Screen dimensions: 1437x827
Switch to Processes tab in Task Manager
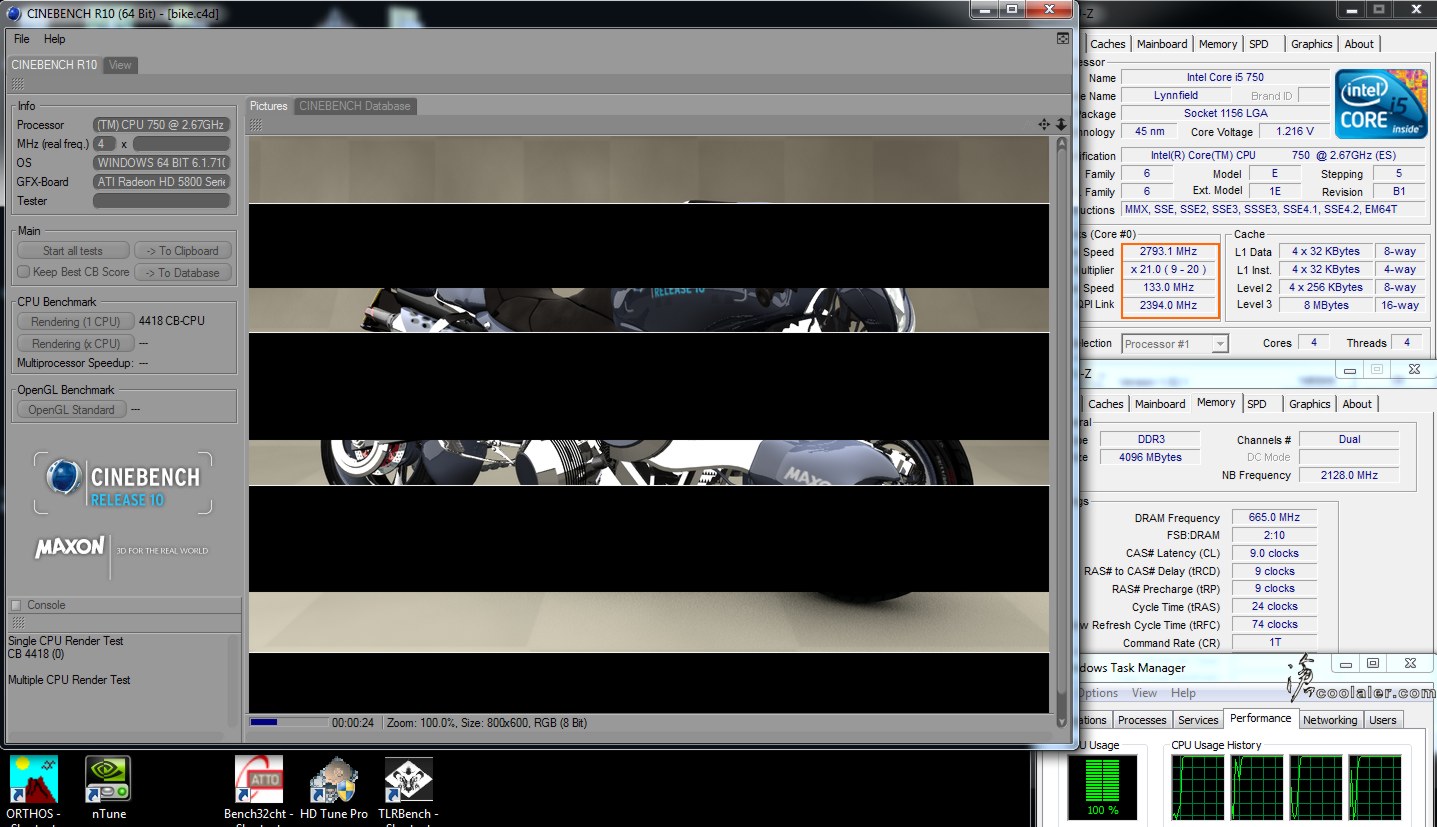pyautogui.click(x=1142, y=720)
